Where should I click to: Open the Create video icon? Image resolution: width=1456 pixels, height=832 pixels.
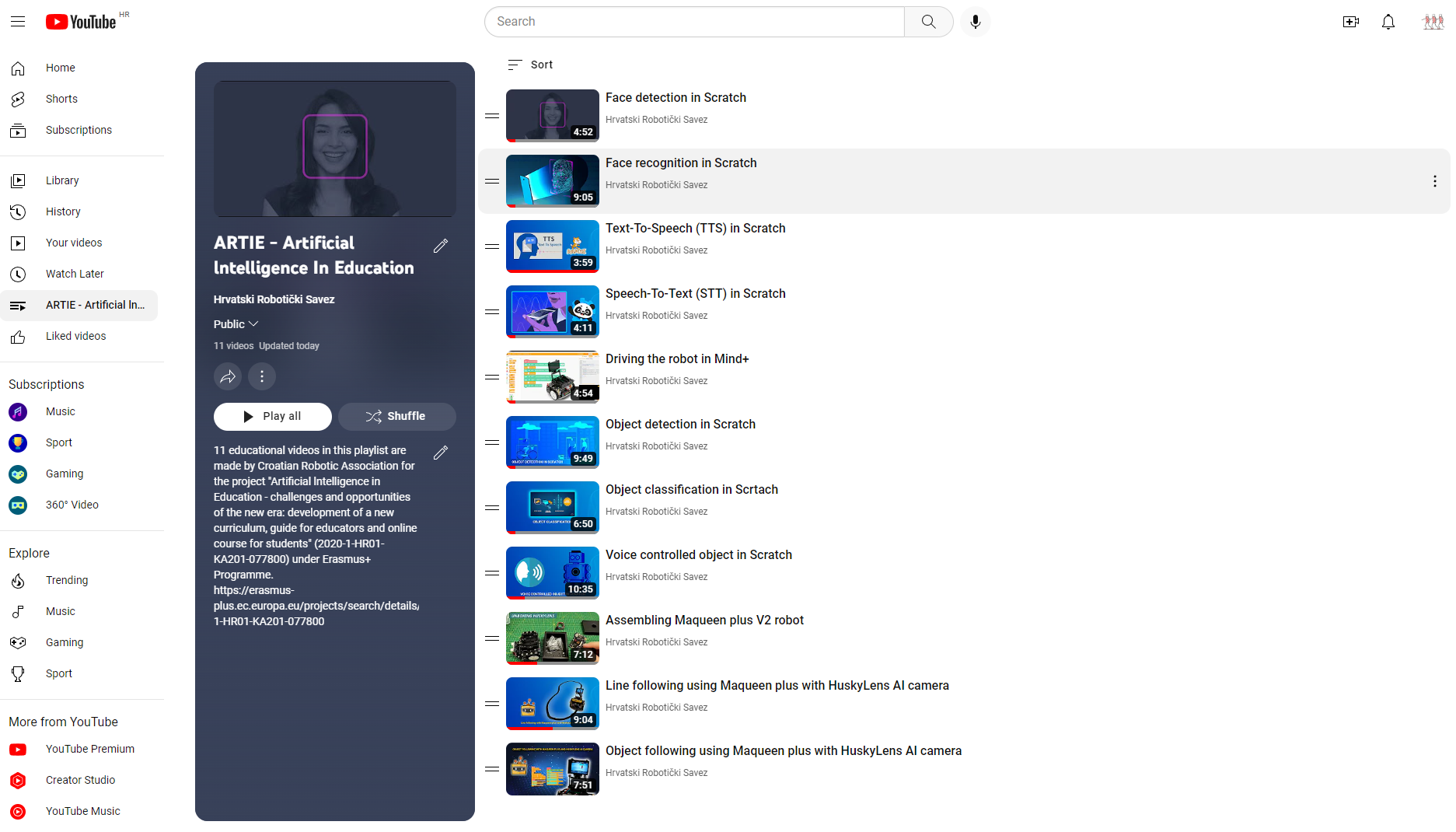(x=1350, y=22)
